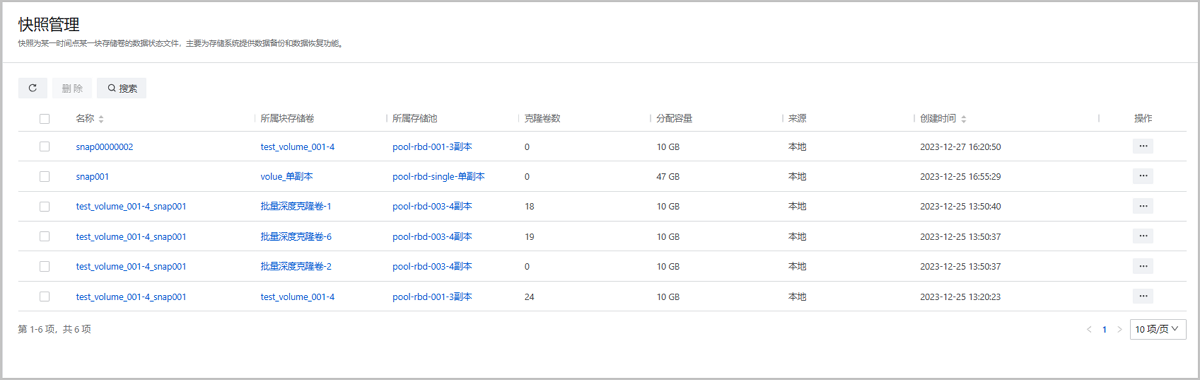Click the 47 GB capacity cell
The image size is (1200, 380).
pos(668,177)
